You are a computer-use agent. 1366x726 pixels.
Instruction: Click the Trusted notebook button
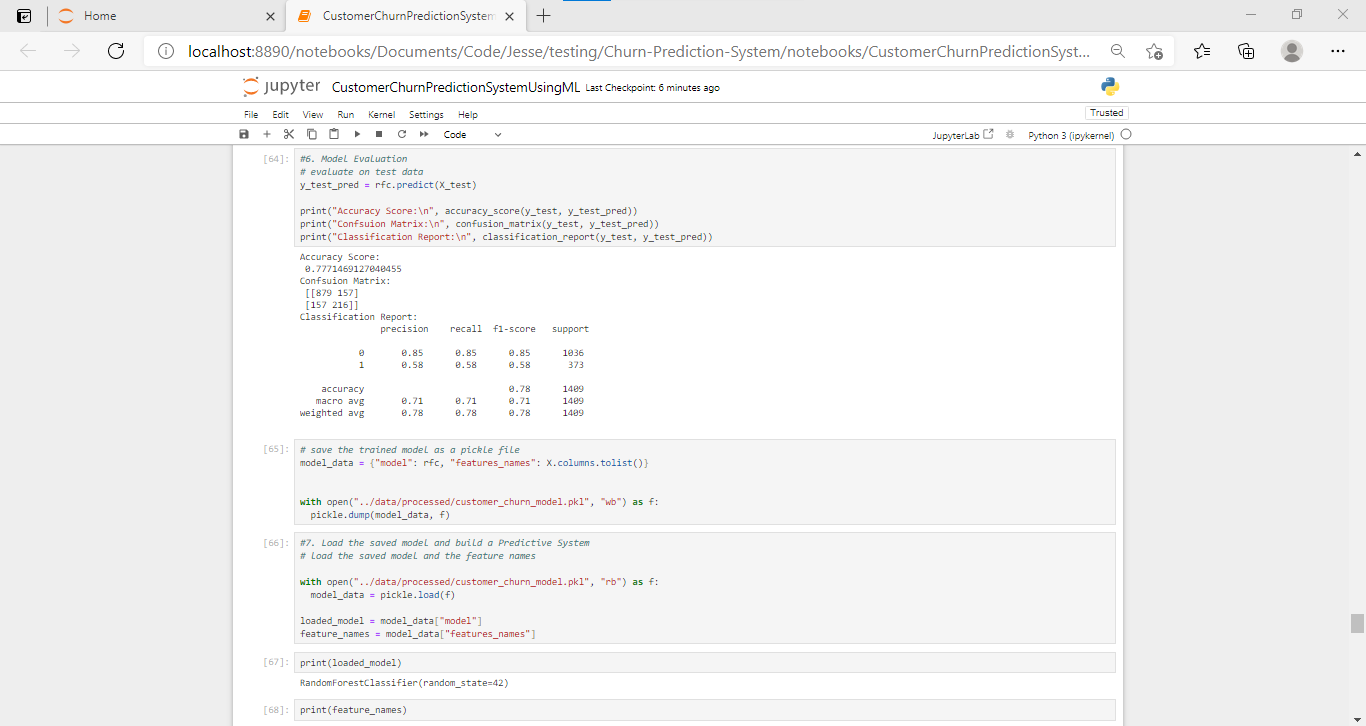pyautogui.click(x=1106, y=112)
